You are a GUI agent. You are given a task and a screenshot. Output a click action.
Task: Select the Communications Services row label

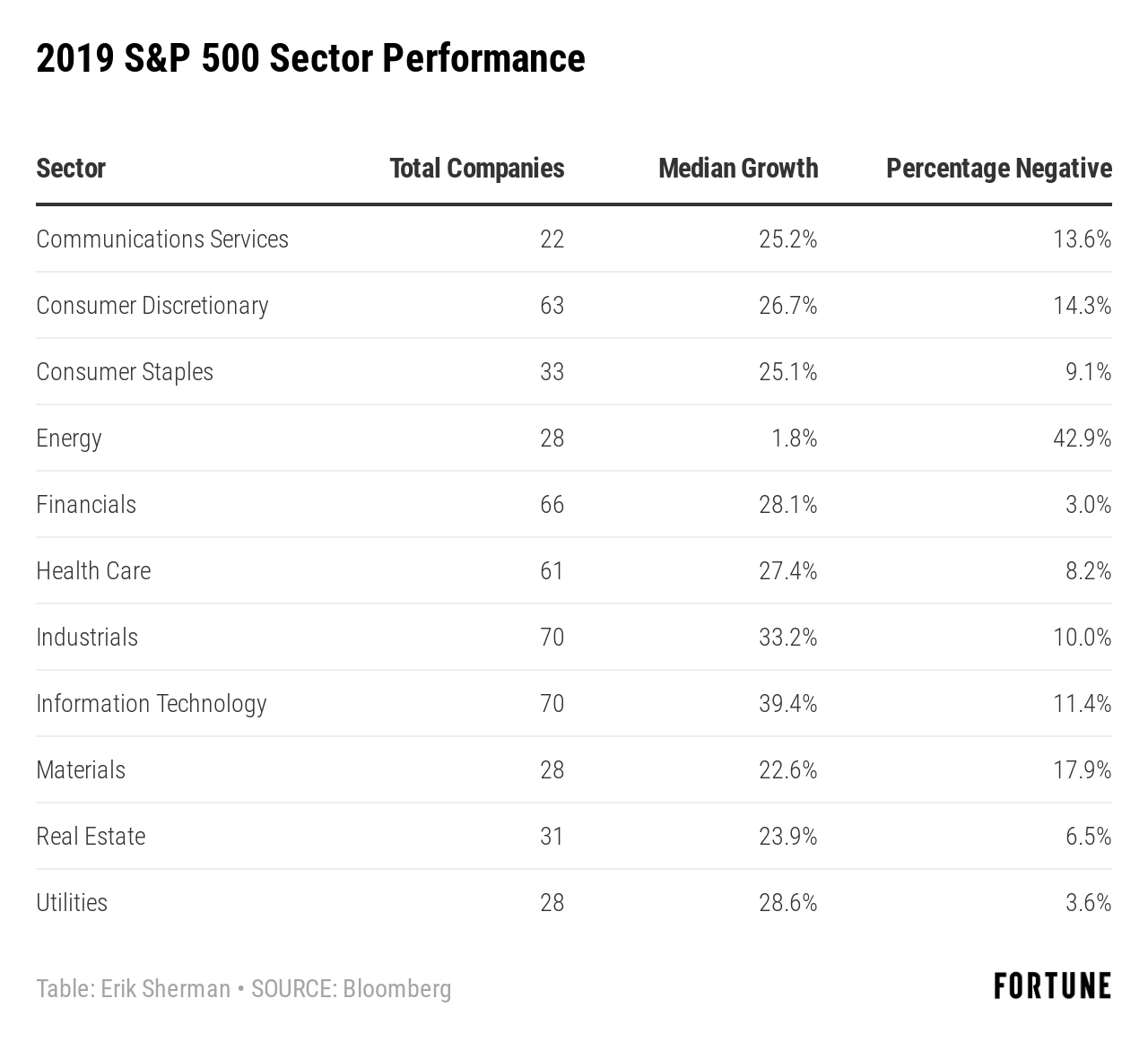(x=162, y=239)
